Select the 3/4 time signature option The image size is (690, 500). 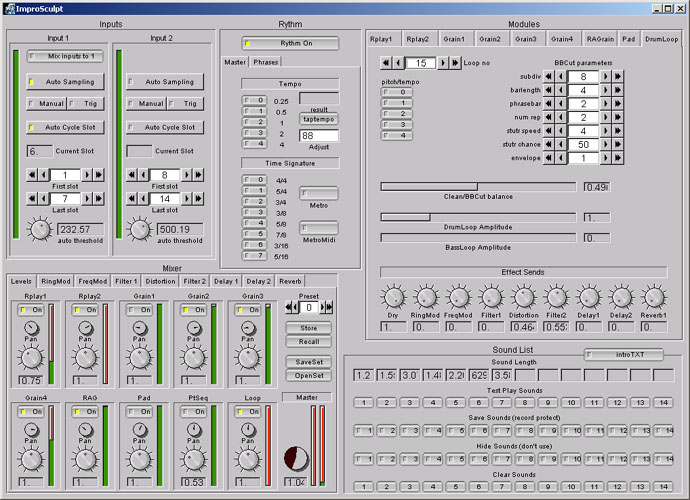coord(254,202)
